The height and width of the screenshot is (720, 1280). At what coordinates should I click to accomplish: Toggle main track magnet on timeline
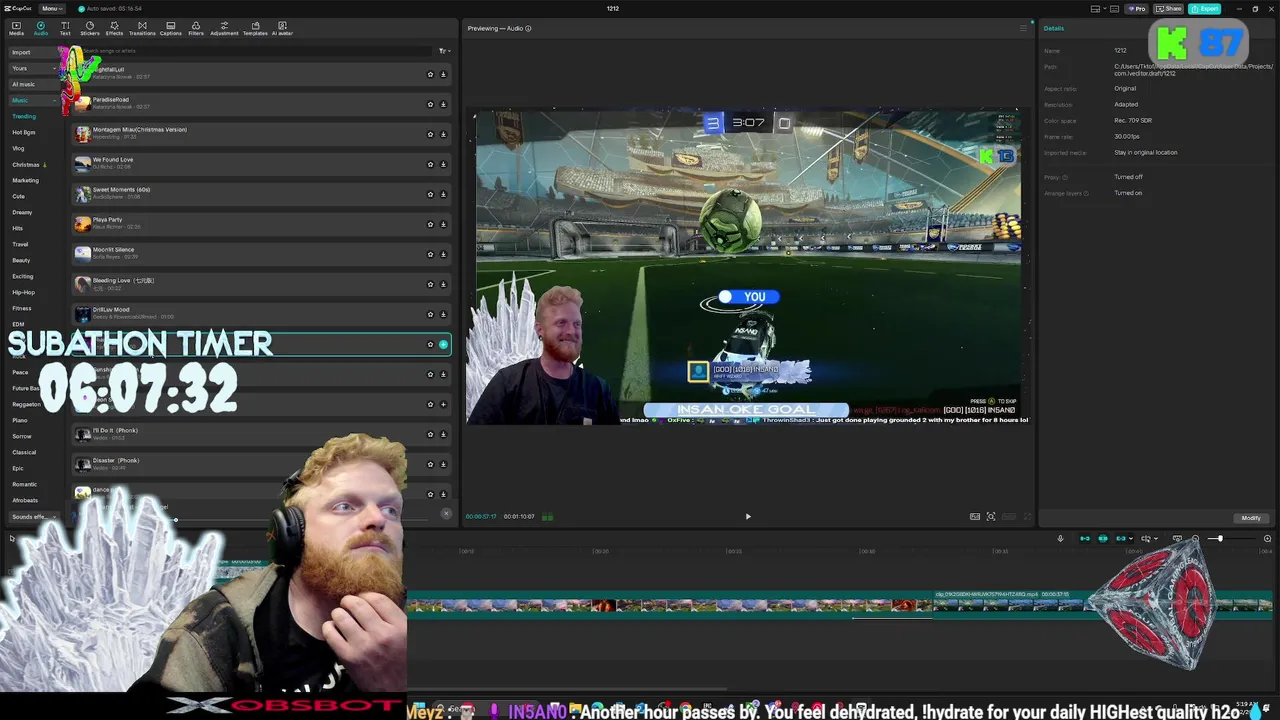pyautogui.click(x=1085, y=539)
